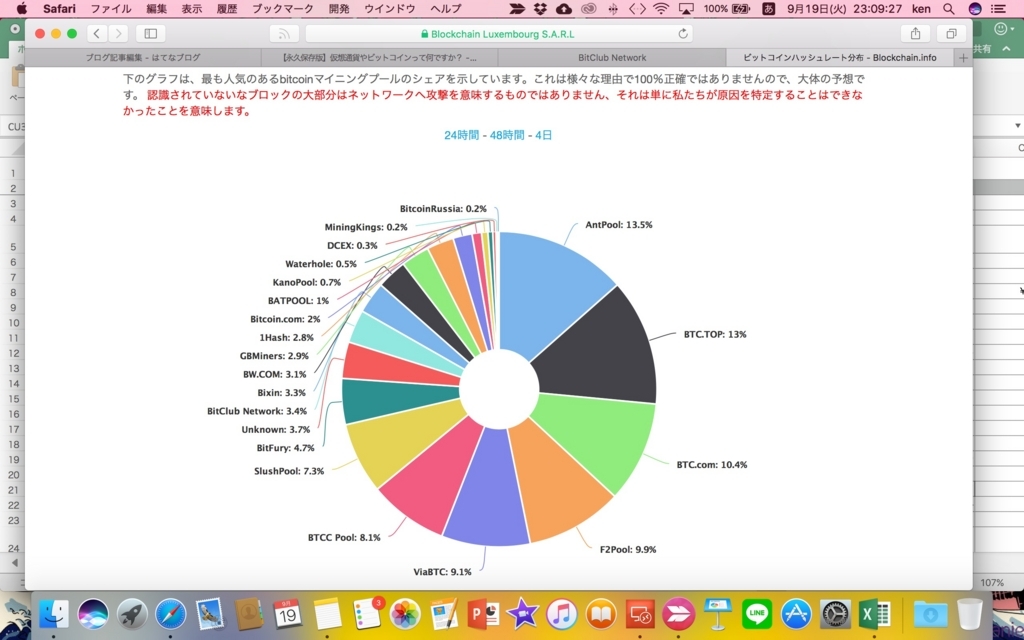Launch Siri from the Dock
This screenshot has height=640, width=1024.
click(x=93, y=614)
